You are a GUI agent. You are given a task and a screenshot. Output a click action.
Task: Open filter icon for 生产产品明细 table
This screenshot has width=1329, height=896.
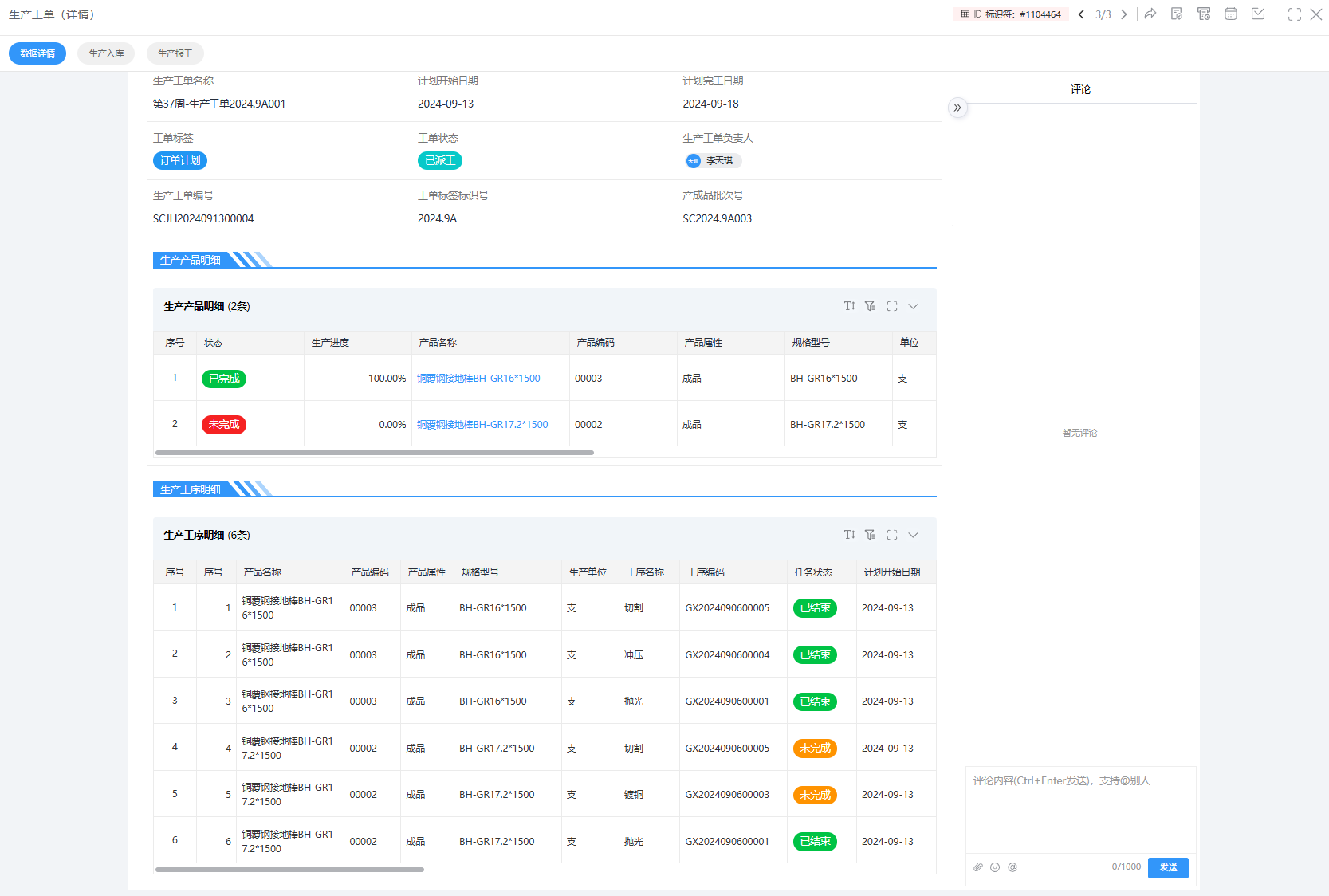[870, 306]
